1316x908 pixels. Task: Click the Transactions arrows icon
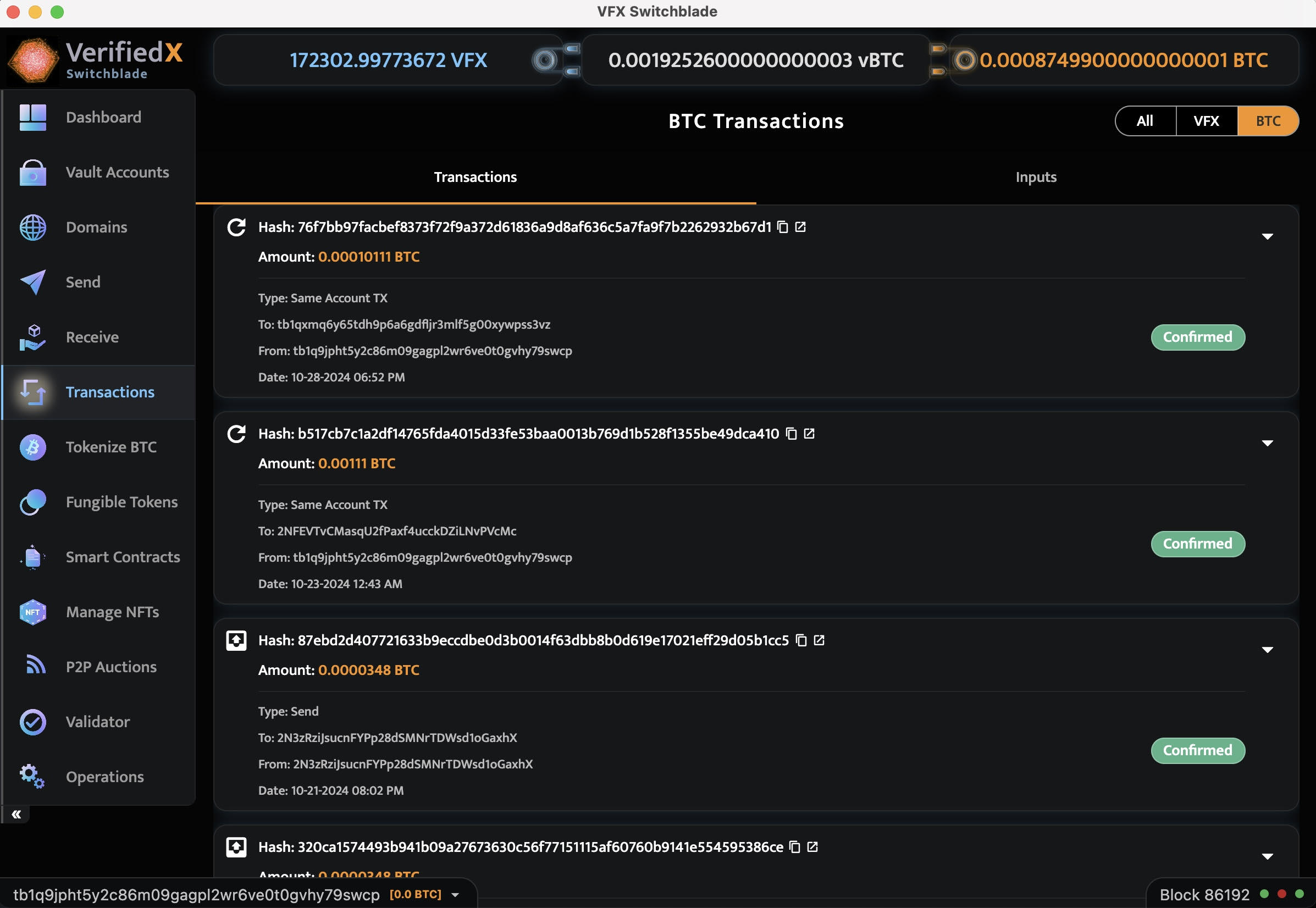tap(32, 392)
